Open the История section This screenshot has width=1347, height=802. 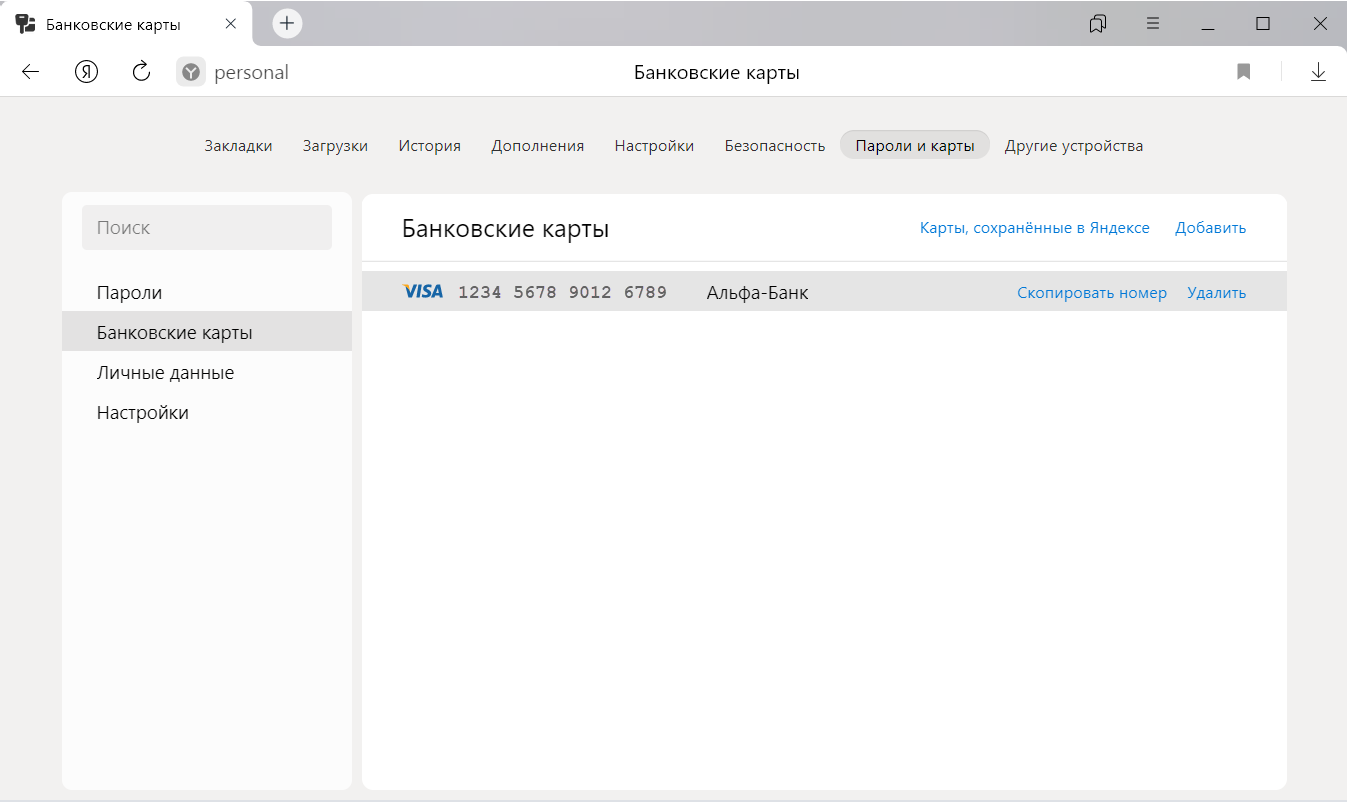point(429,145)
